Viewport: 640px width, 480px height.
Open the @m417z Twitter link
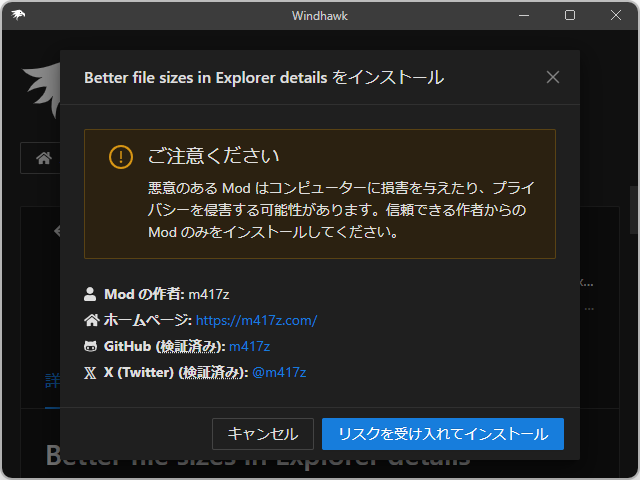(279, 372)
